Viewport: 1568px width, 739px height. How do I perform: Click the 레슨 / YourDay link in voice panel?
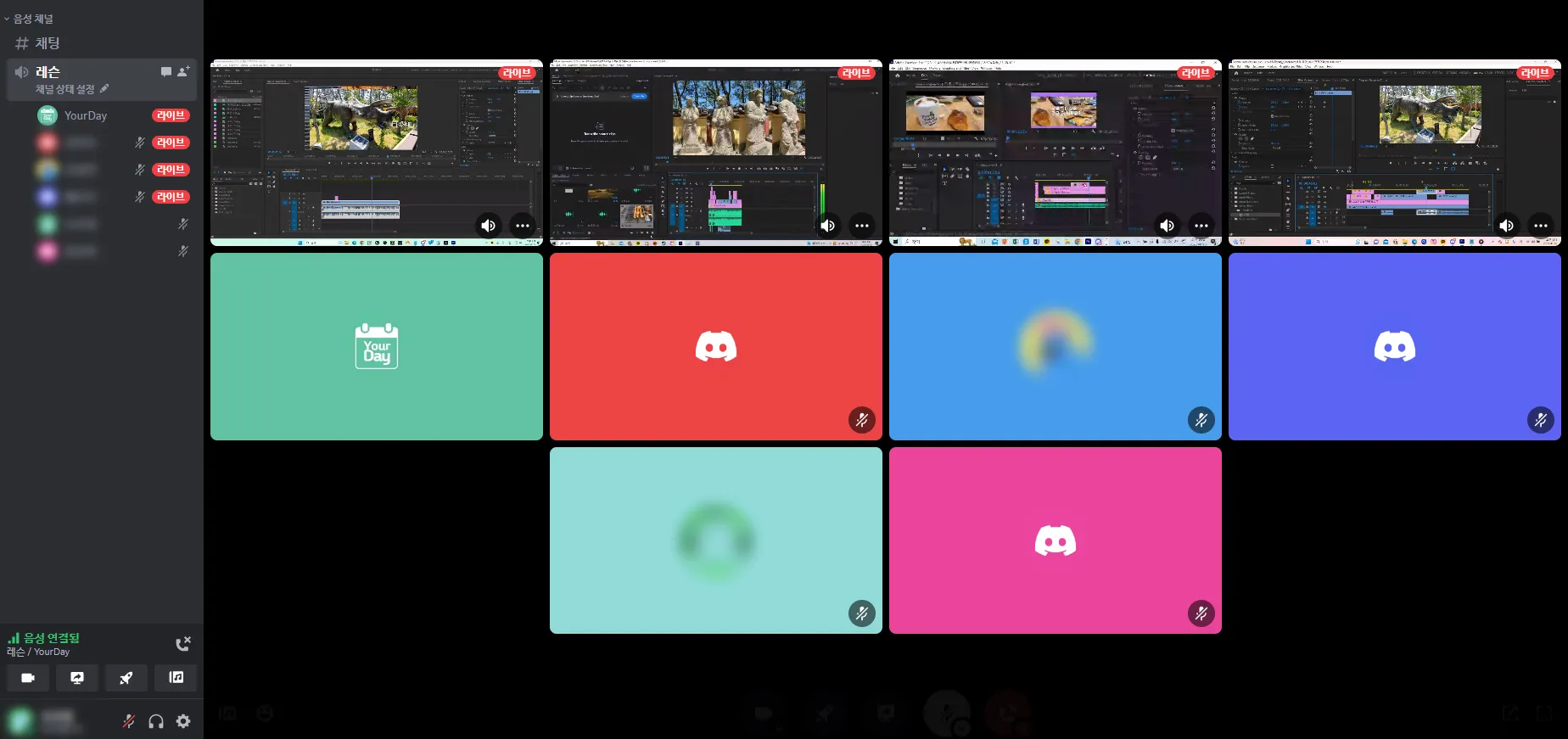pos(38,652)
